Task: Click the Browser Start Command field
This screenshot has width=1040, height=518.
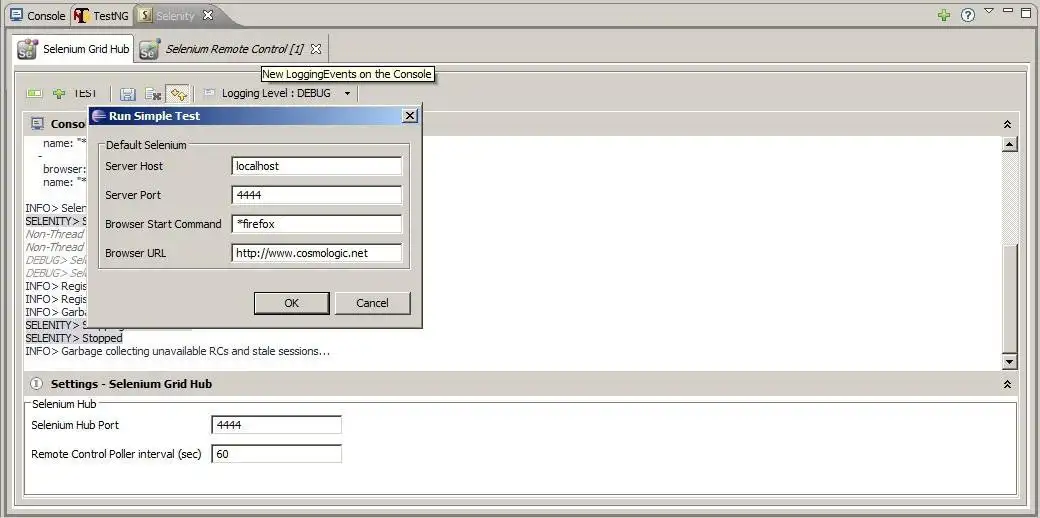Action: click(316, 224)
